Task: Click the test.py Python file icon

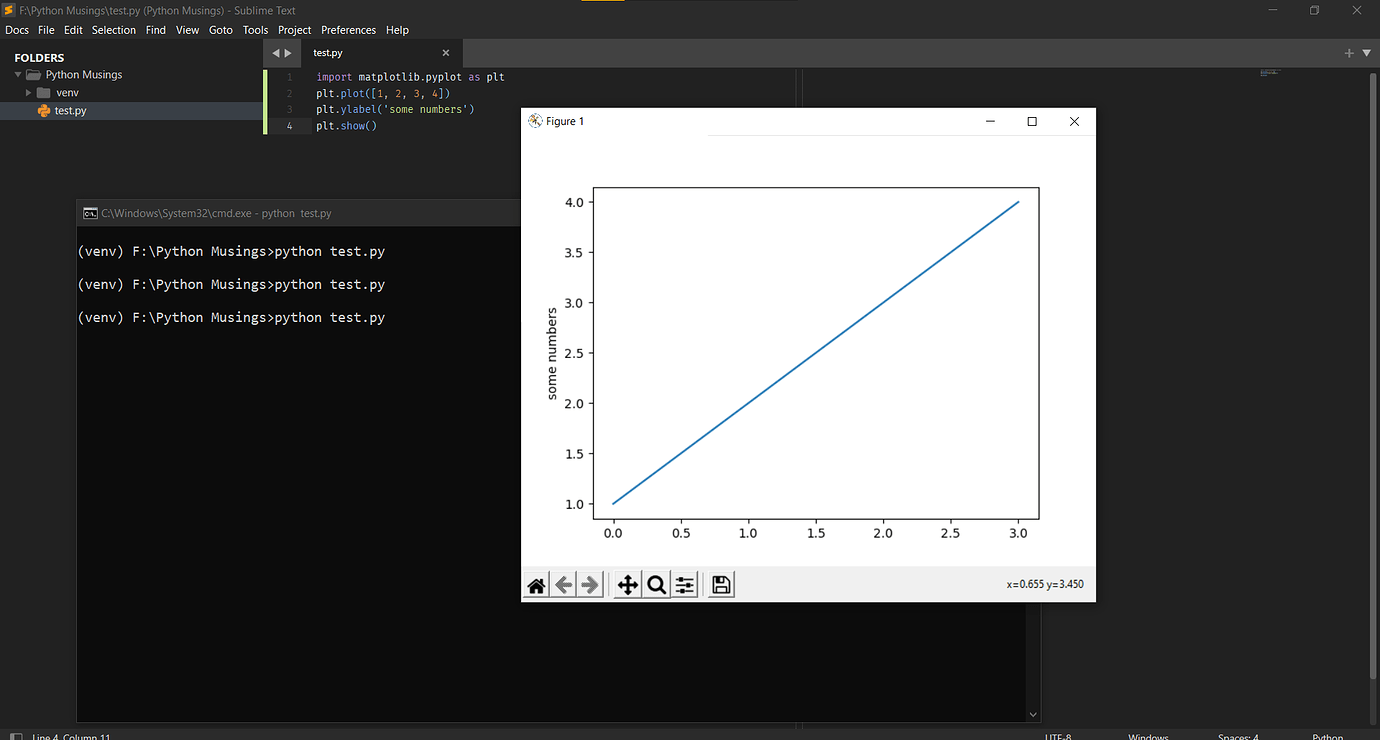Action: pos(44,111)
